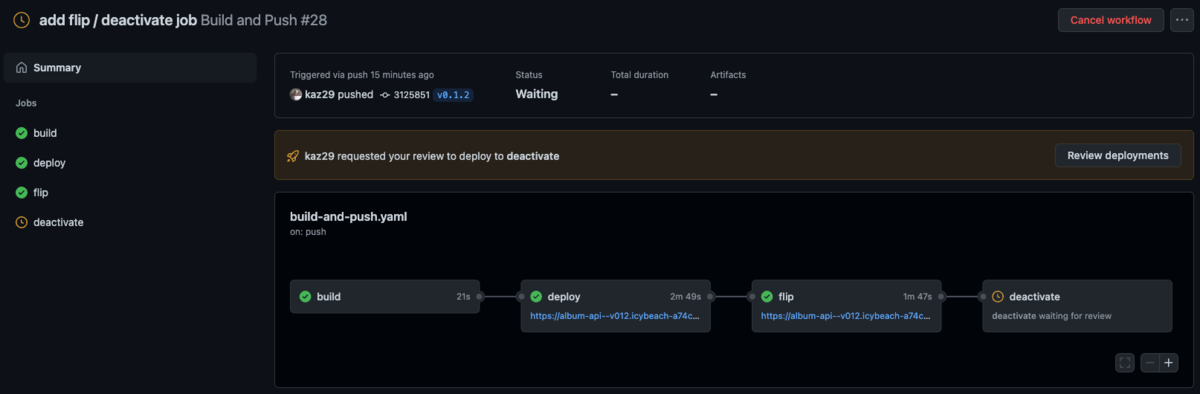The image size is (1200, 394).
Task: Zoom out the workflow graph with minus
Action: point(1151,363)
